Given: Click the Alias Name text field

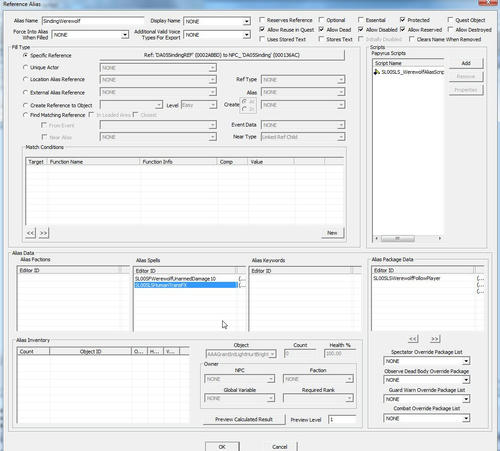Looking at the screenshot, I should pos(93,21).
